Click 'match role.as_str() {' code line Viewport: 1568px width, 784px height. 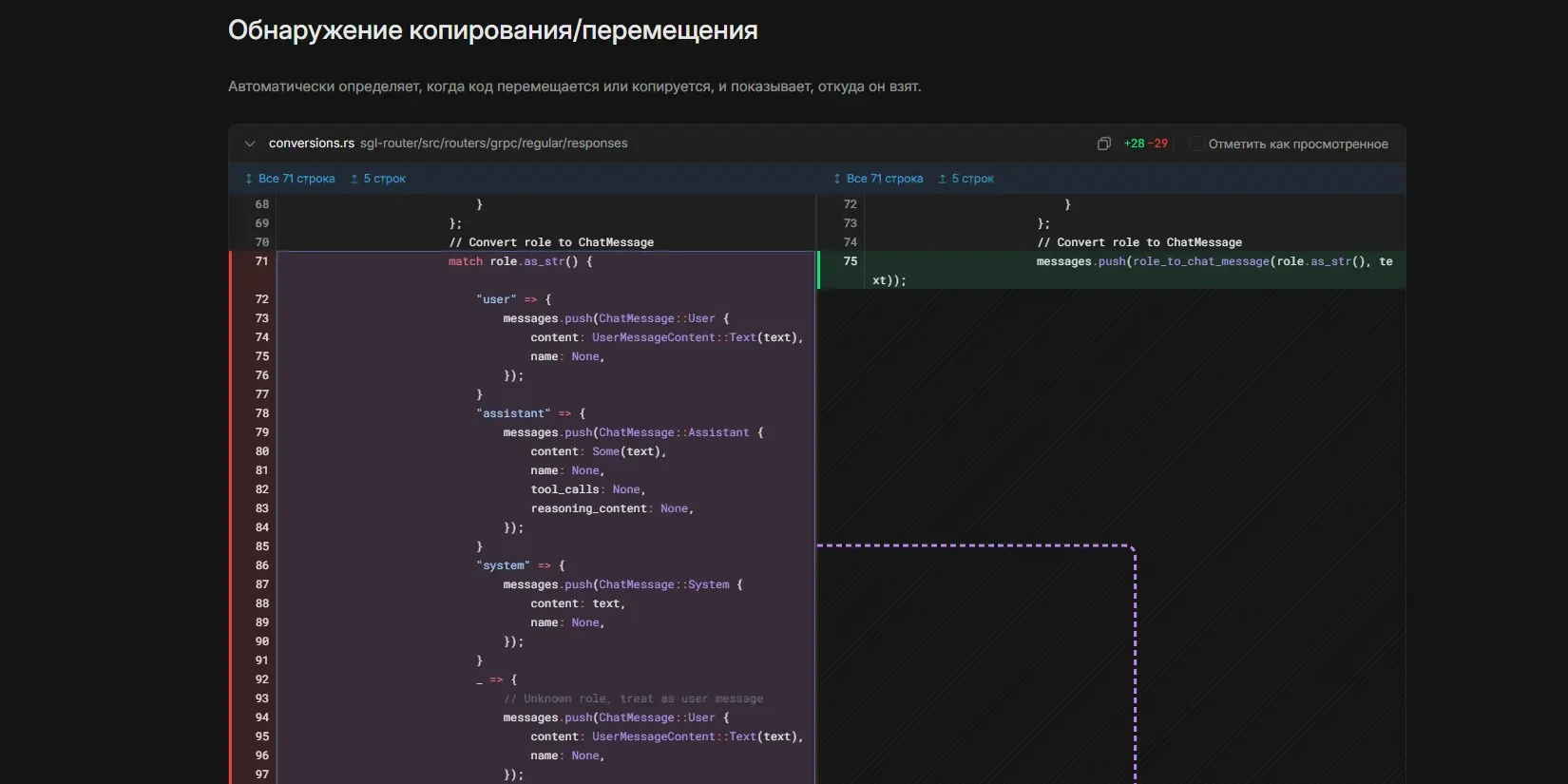pos(521,261)
